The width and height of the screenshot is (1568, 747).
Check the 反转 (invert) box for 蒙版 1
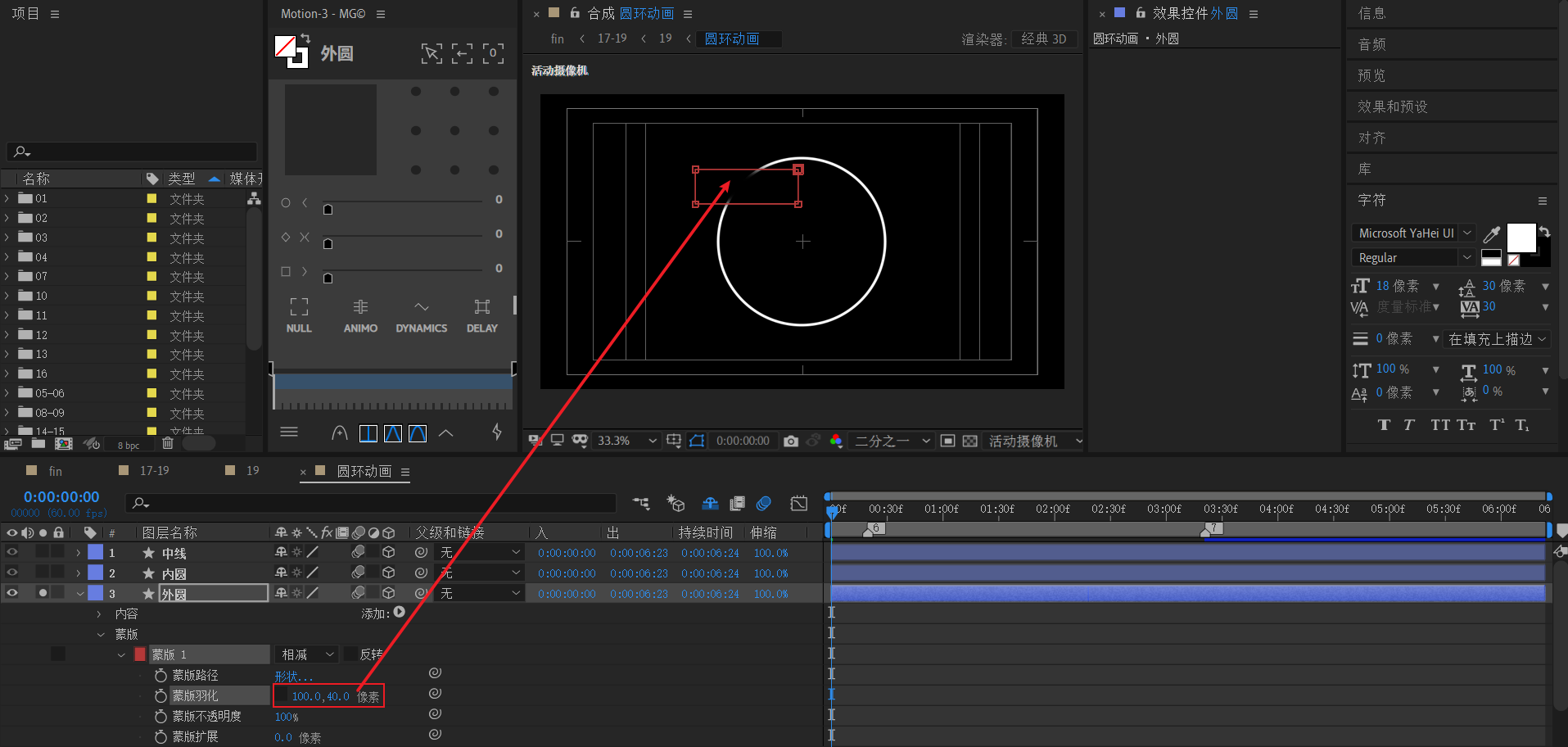tap(350, 654)
